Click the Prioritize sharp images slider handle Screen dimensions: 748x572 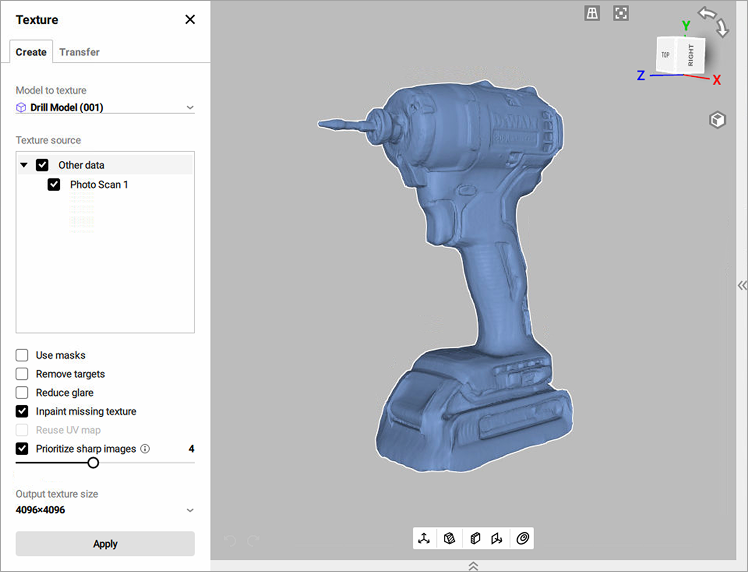[93, 462]
